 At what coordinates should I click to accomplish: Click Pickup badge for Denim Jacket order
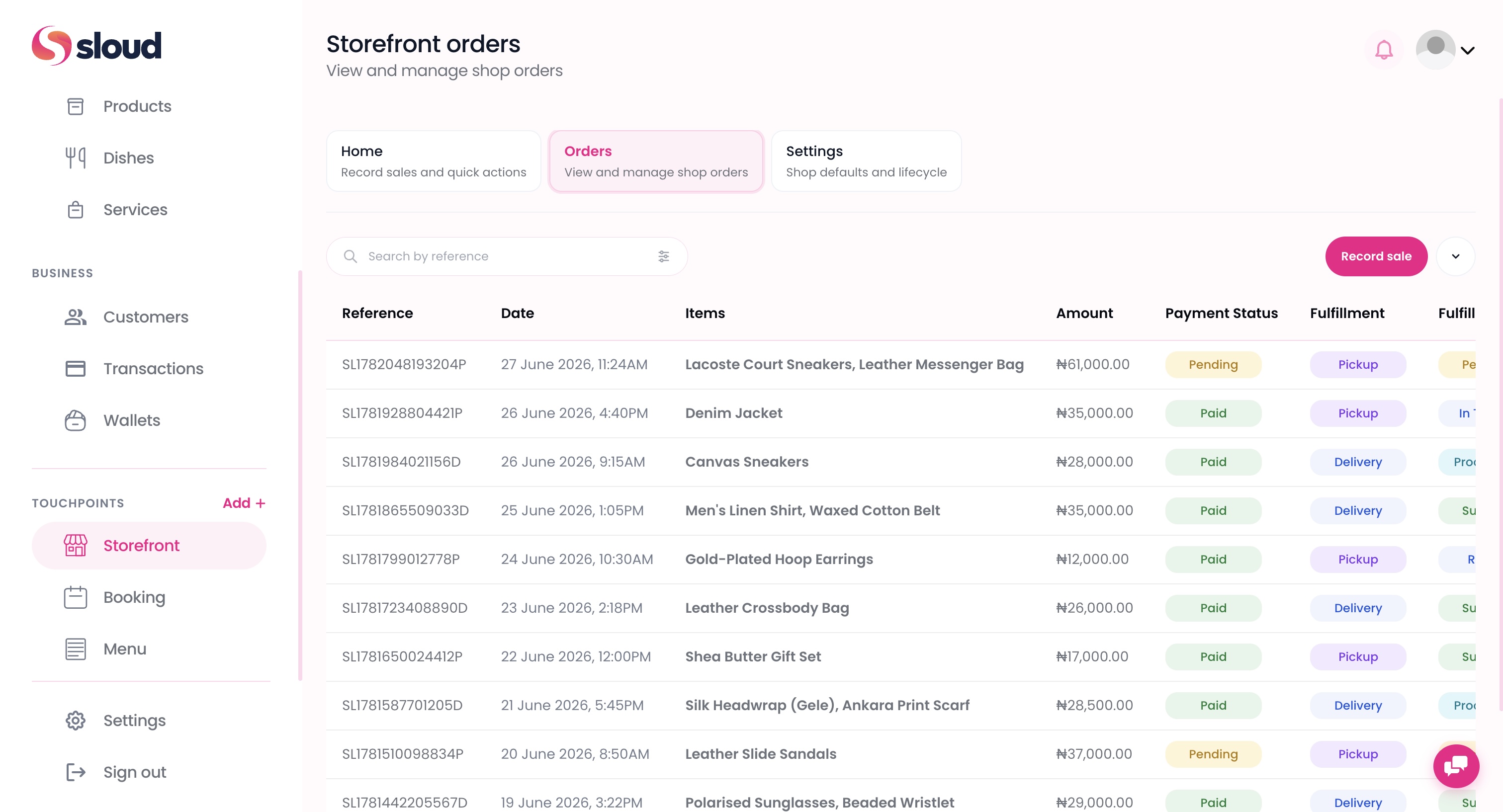1358,413
